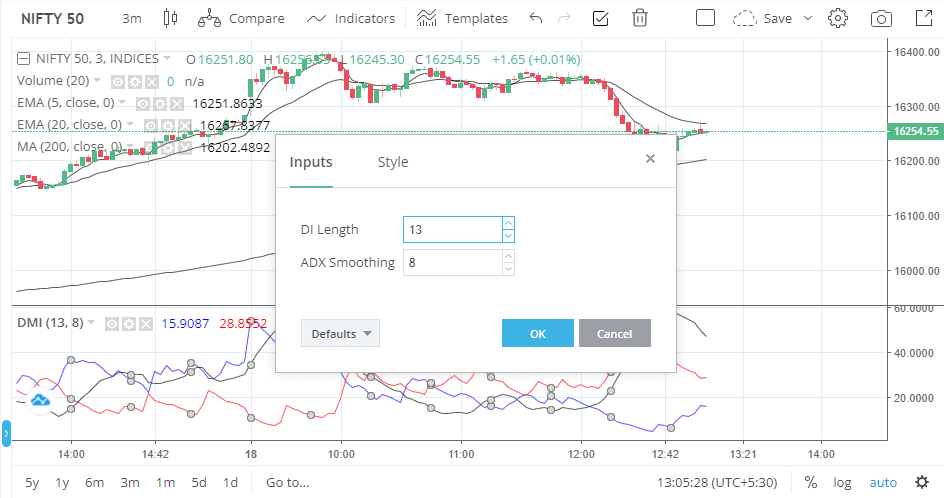944x498 pixels.
Task: Remove the EMA 5 indicator
Action: pyautogui.click(x=176, y=104)
